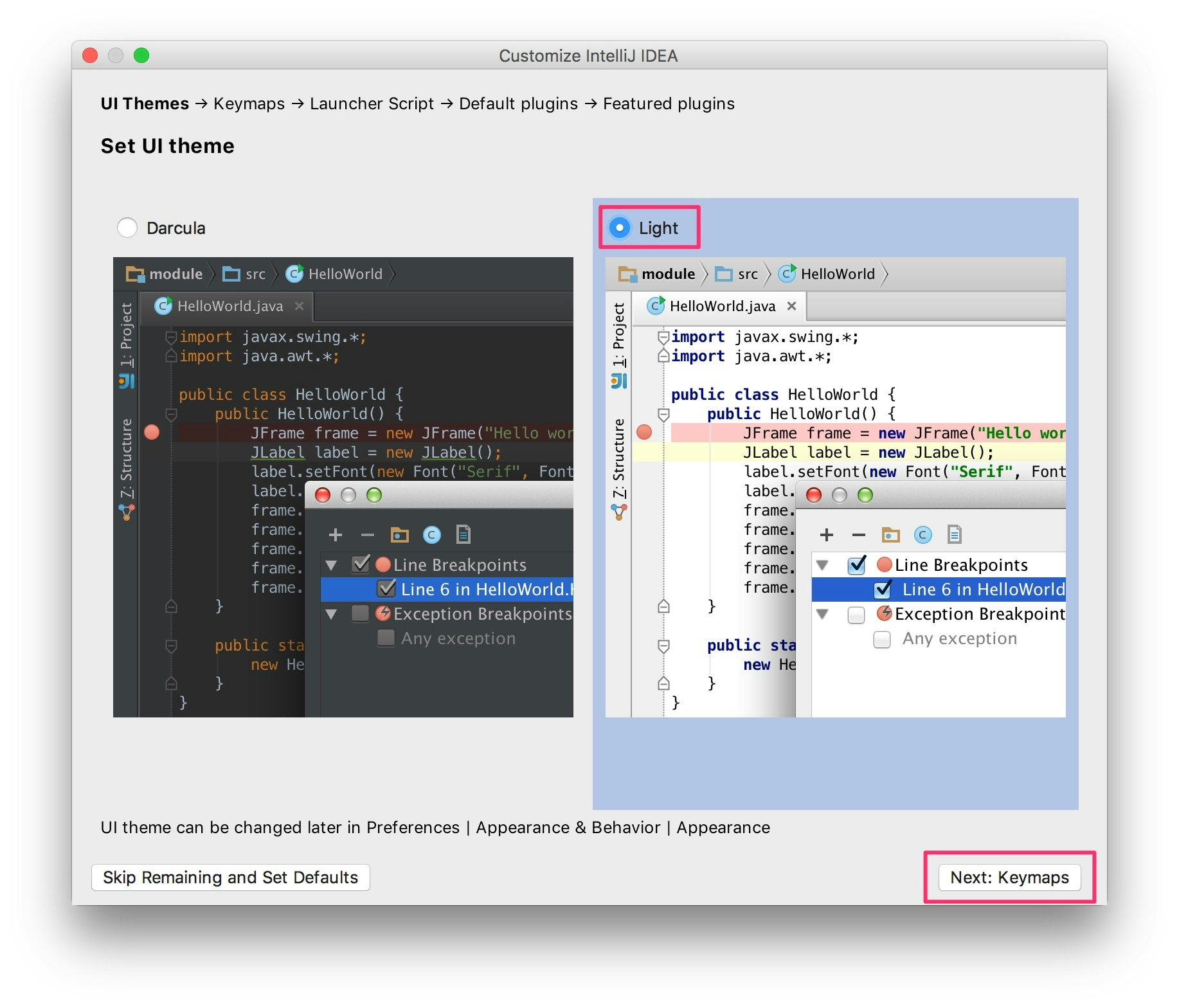Open the Structure tool tab in Light preview

click(618, 469)
